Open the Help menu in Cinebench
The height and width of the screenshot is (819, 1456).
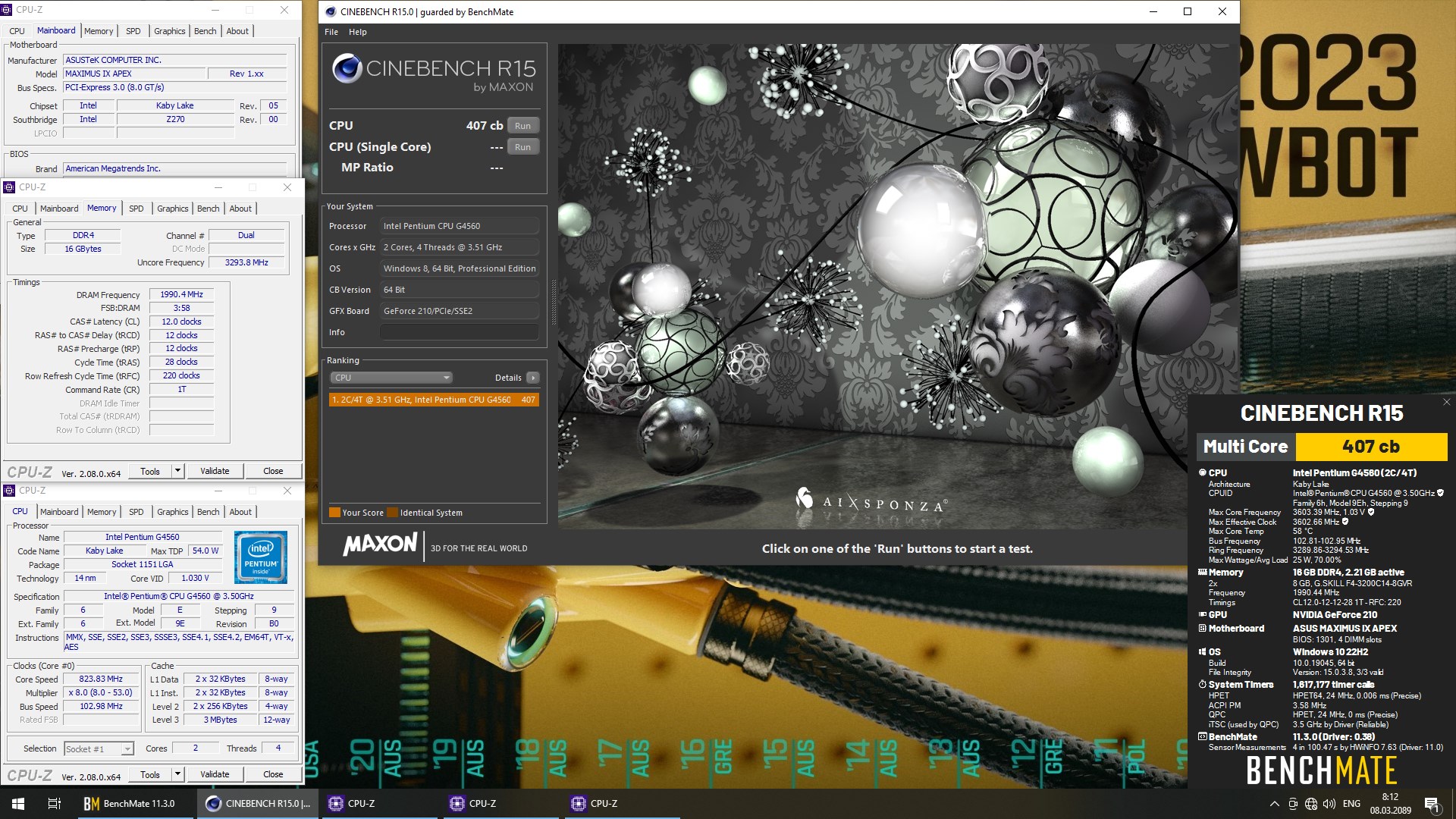pyautogui.click(x=358, y=32)
